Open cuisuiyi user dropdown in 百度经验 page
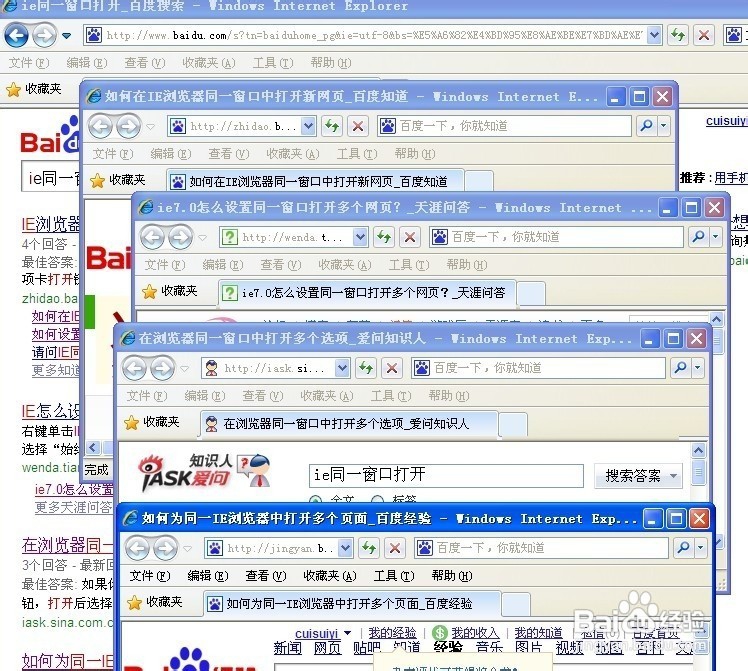Image resolution: width=748 pixels, height=671 pixels. point(347,633)
